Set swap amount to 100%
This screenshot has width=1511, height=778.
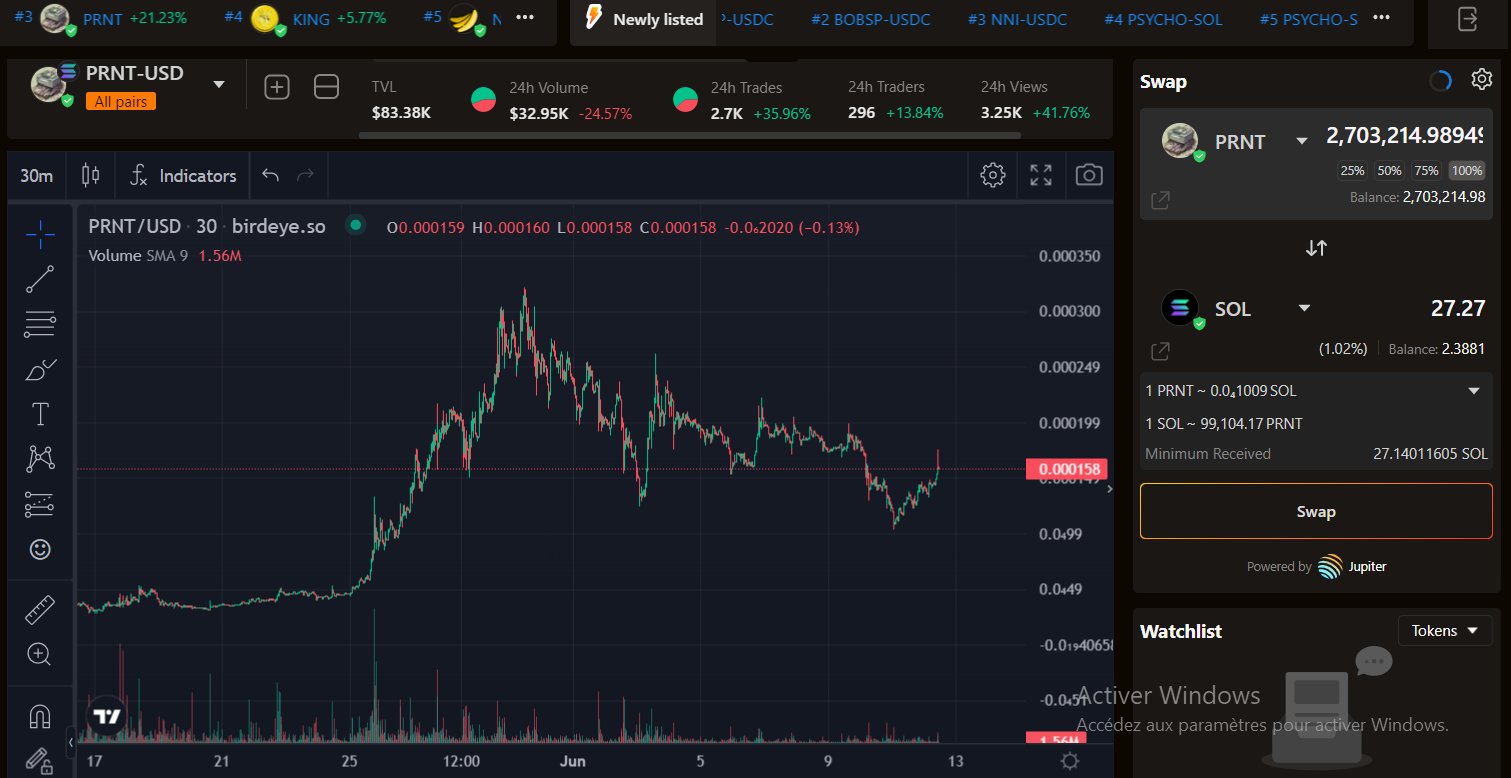(1467, 171)
